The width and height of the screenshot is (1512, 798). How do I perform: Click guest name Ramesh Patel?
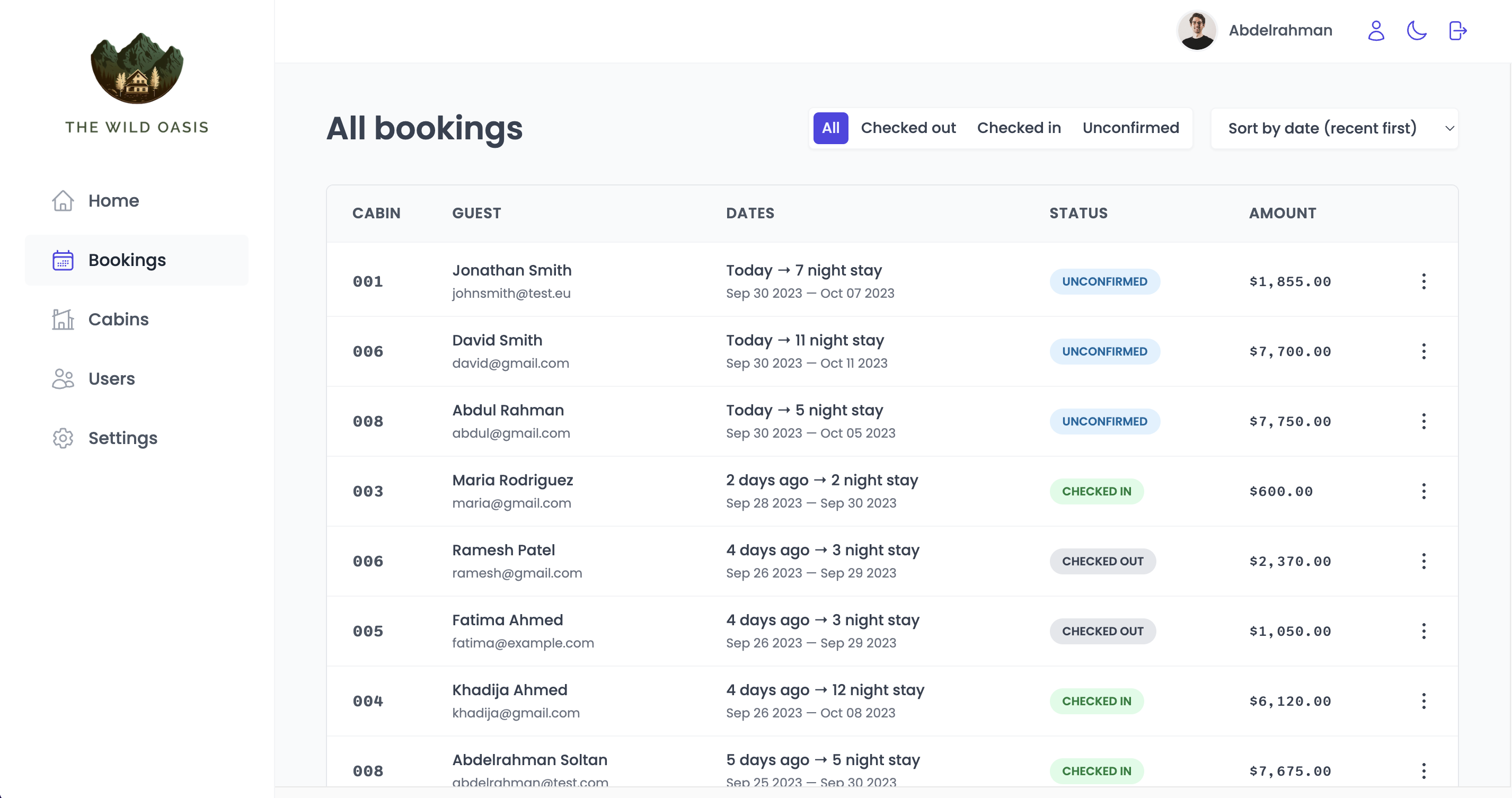pos(503,551)
